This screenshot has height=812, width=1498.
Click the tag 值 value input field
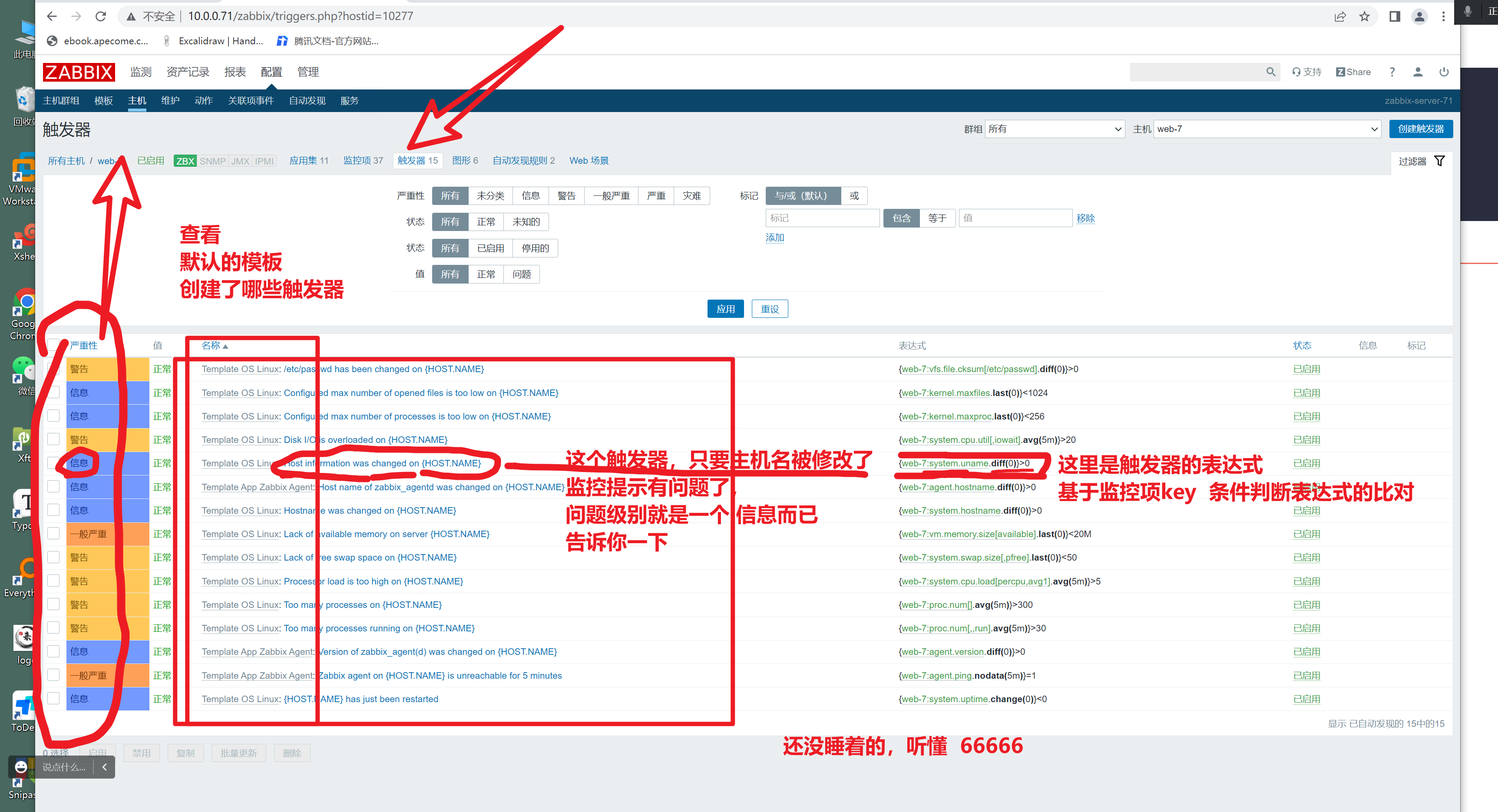1015,218
